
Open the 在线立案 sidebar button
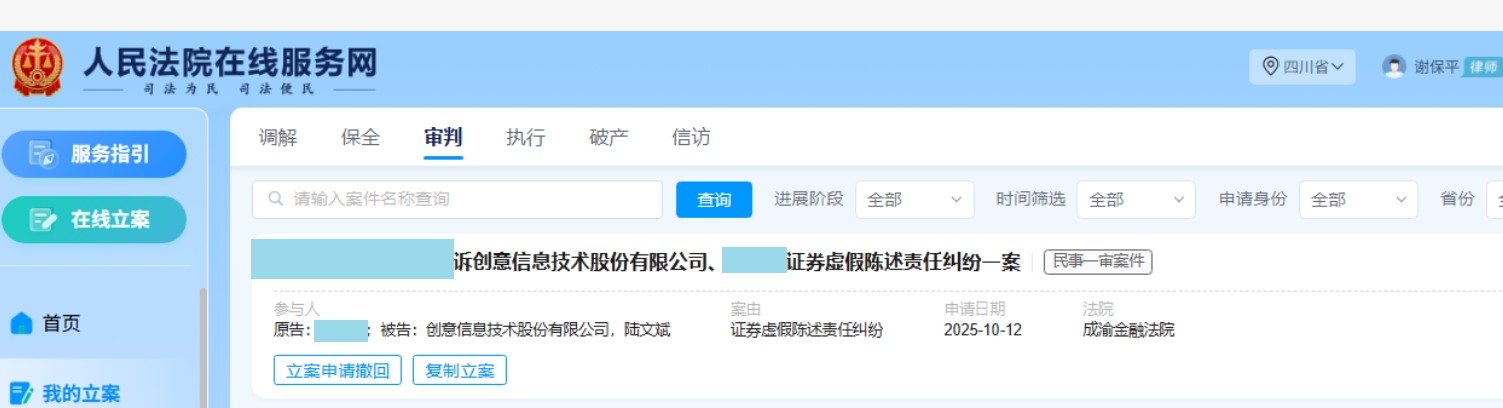[94, 220]
